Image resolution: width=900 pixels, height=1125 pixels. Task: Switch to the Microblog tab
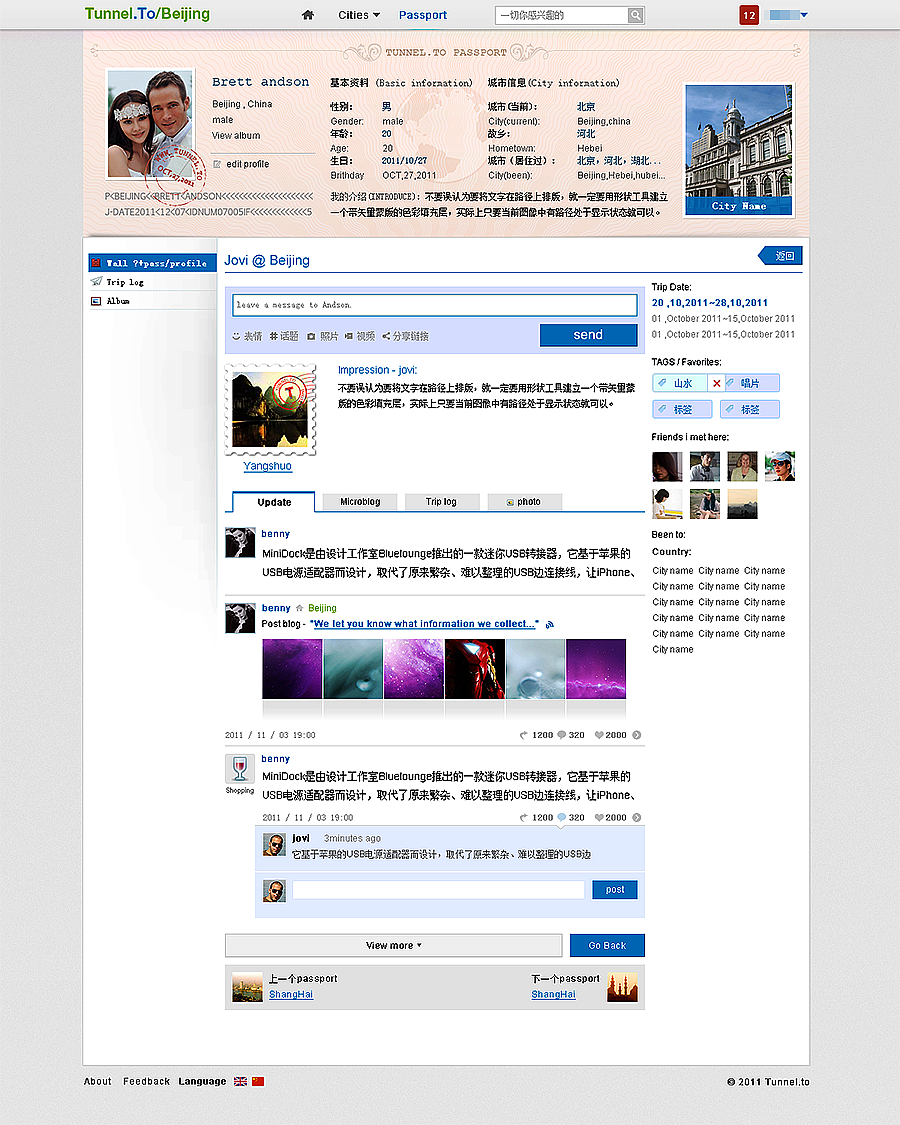pos(359,501)
